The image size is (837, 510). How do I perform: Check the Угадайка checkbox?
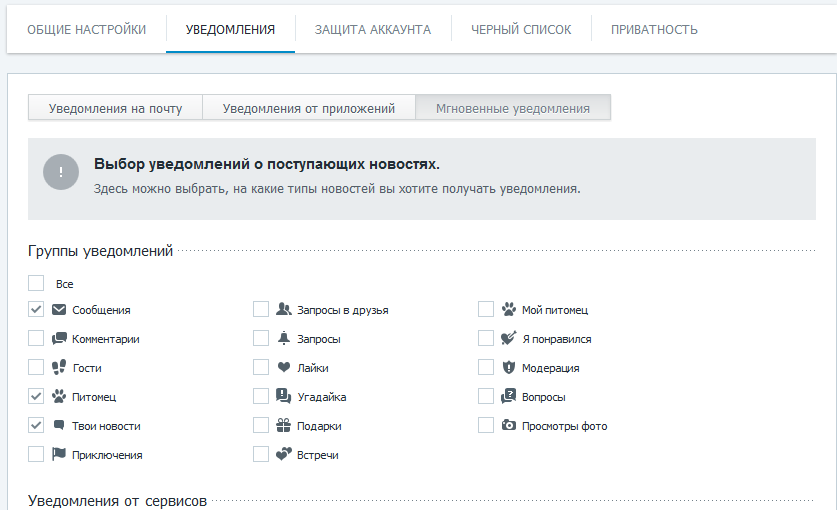(x=261, y=396)
